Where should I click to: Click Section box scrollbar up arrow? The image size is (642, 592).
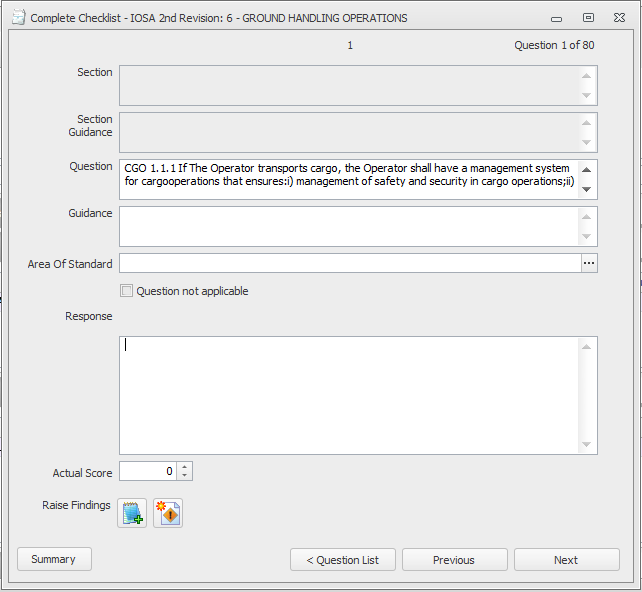point(586,76)
